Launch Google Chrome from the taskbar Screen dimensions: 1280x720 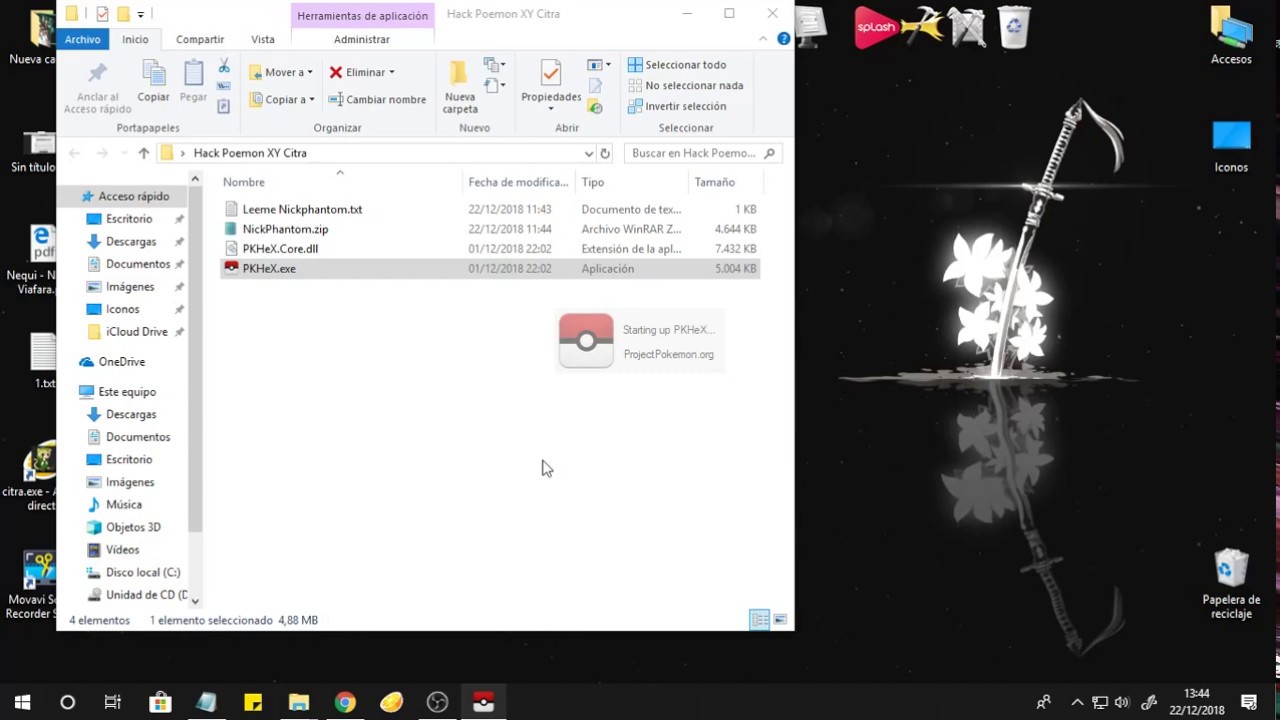tap(345, 703)
